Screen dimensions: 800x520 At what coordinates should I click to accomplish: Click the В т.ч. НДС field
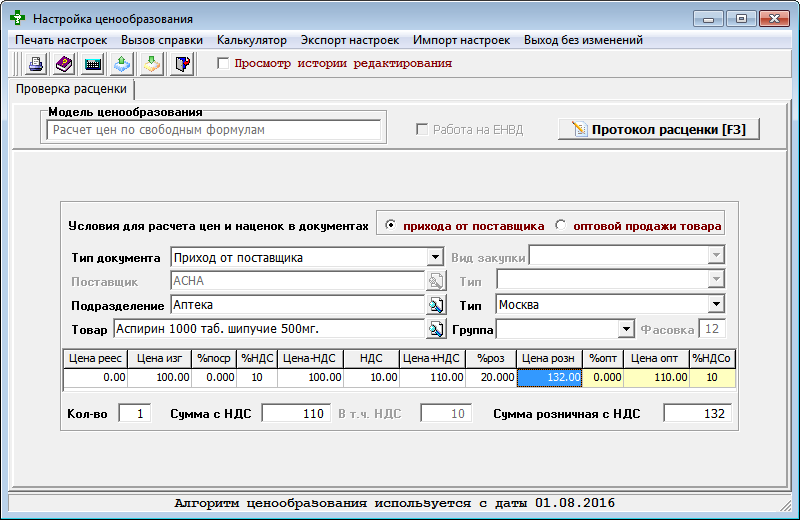coord(446,413)
